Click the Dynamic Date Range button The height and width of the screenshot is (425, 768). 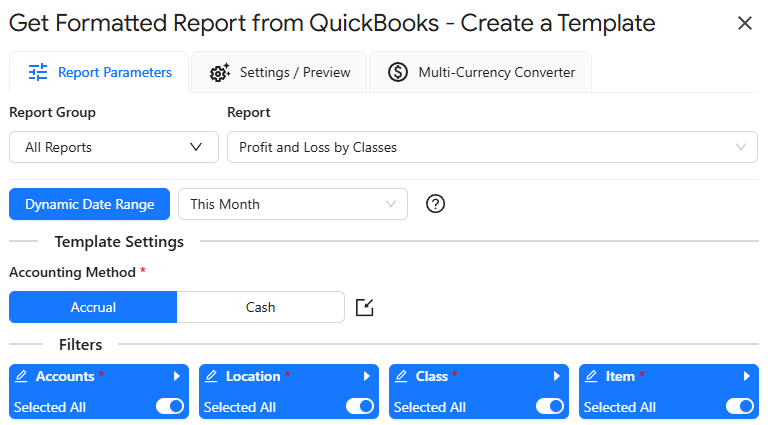(x=90, y=204)
